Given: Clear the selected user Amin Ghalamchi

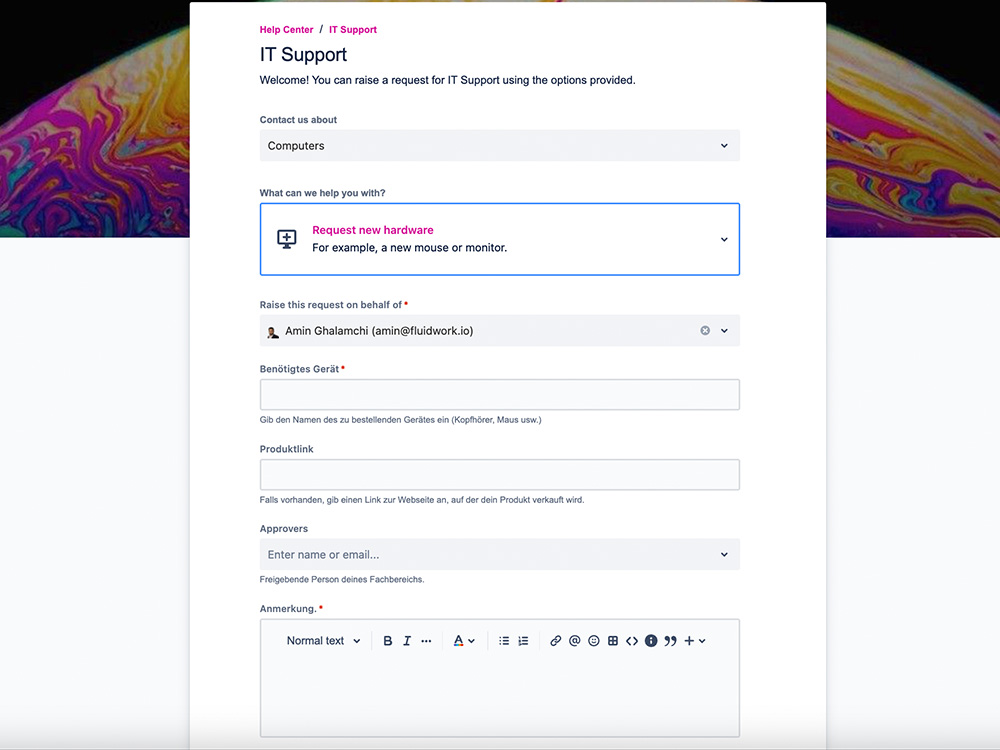Looking at the screenshot, I should pyautogui.click(x=705, y=330).
